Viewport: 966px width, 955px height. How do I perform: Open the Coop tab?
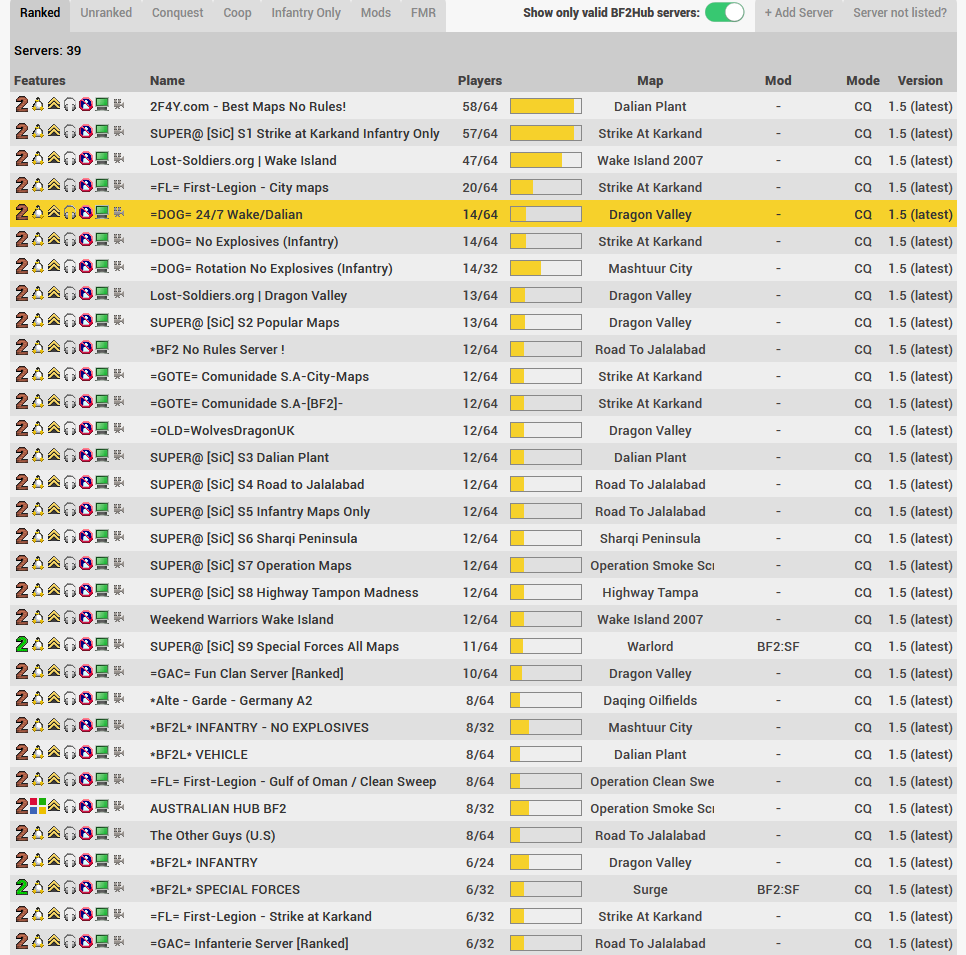(237, 13)
